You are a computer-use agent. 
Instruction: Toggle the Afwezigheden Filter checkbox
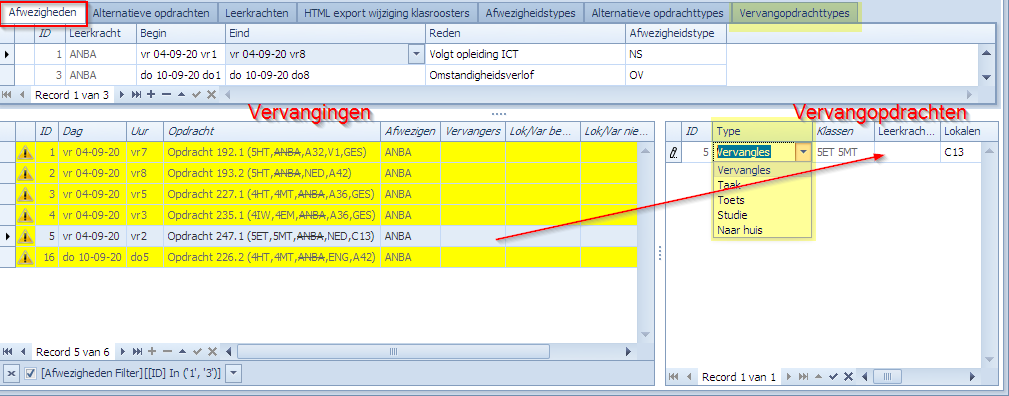pos(30,373)
